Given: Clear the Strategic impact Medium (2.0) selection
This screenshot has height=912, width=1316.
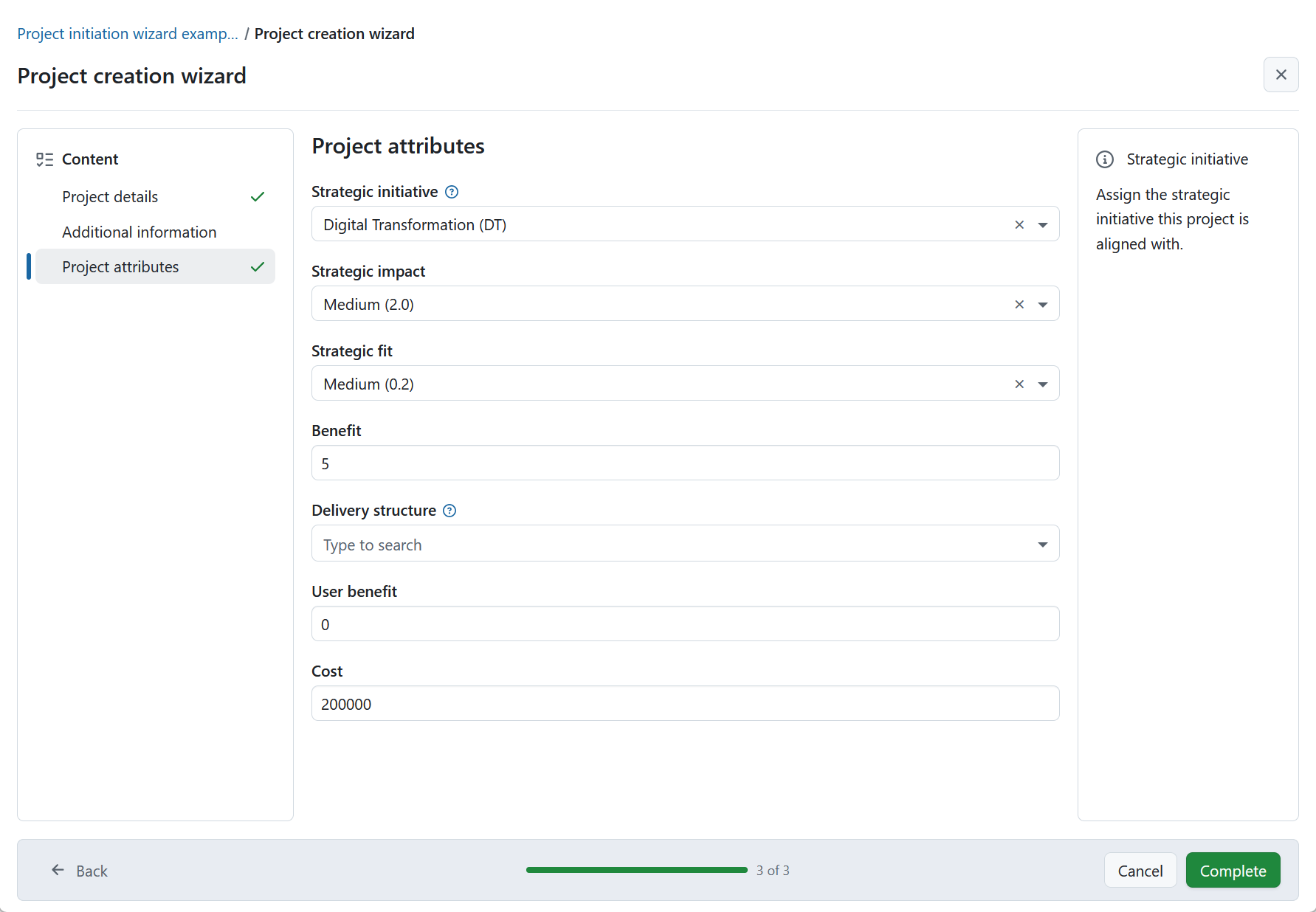Looking at the screenshot, I should (x=1019, y=304).
